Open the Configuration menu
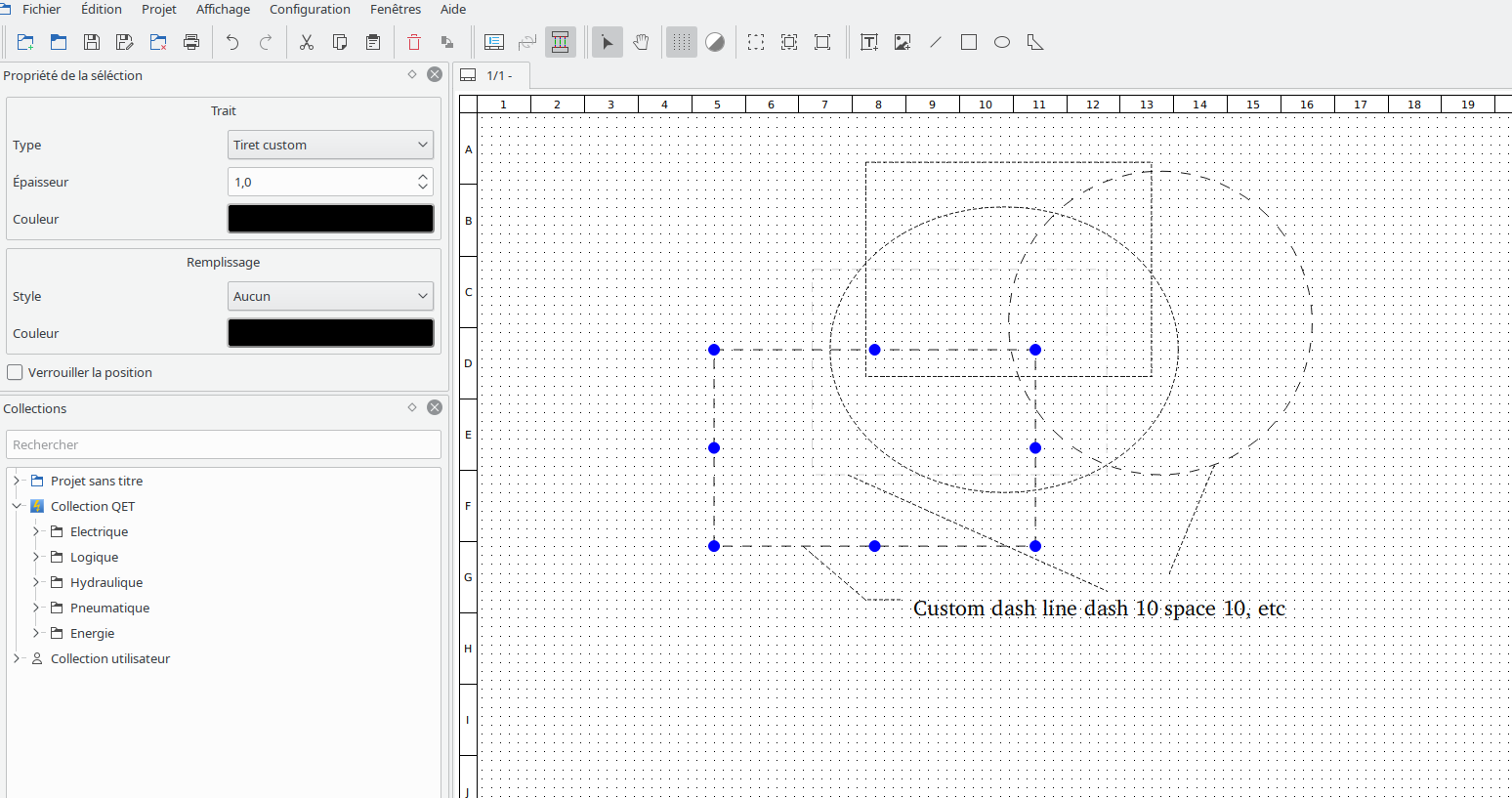The width and height of the screenshot is (1512, 798). click(x=310, y=9)
